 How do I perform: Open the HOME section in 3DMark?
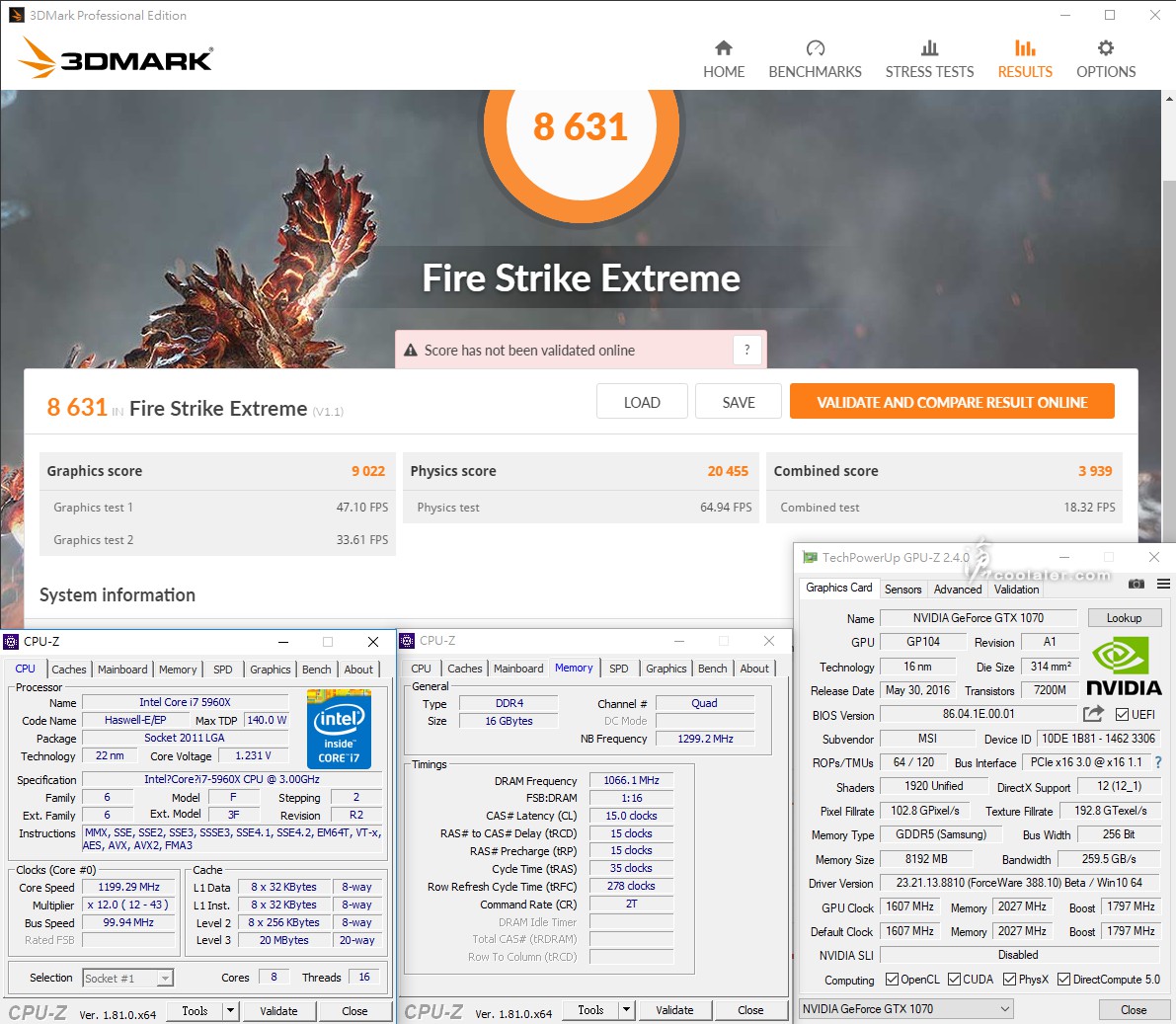tap(724, 59)
